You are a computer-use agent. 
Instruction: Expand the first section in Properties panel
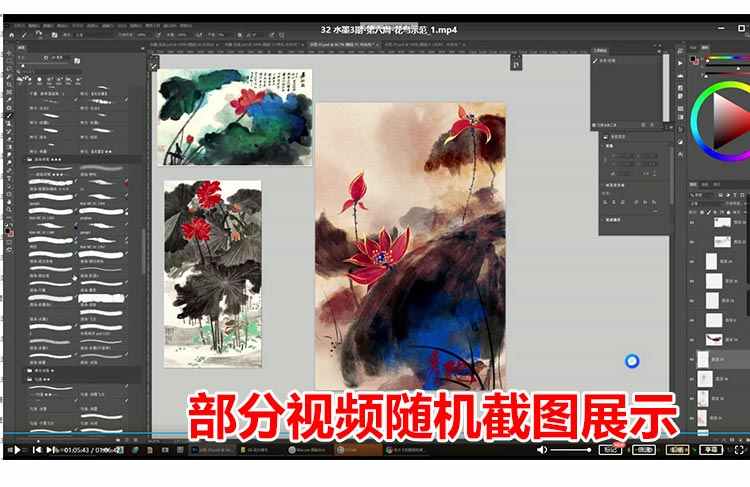pos(604,146)
